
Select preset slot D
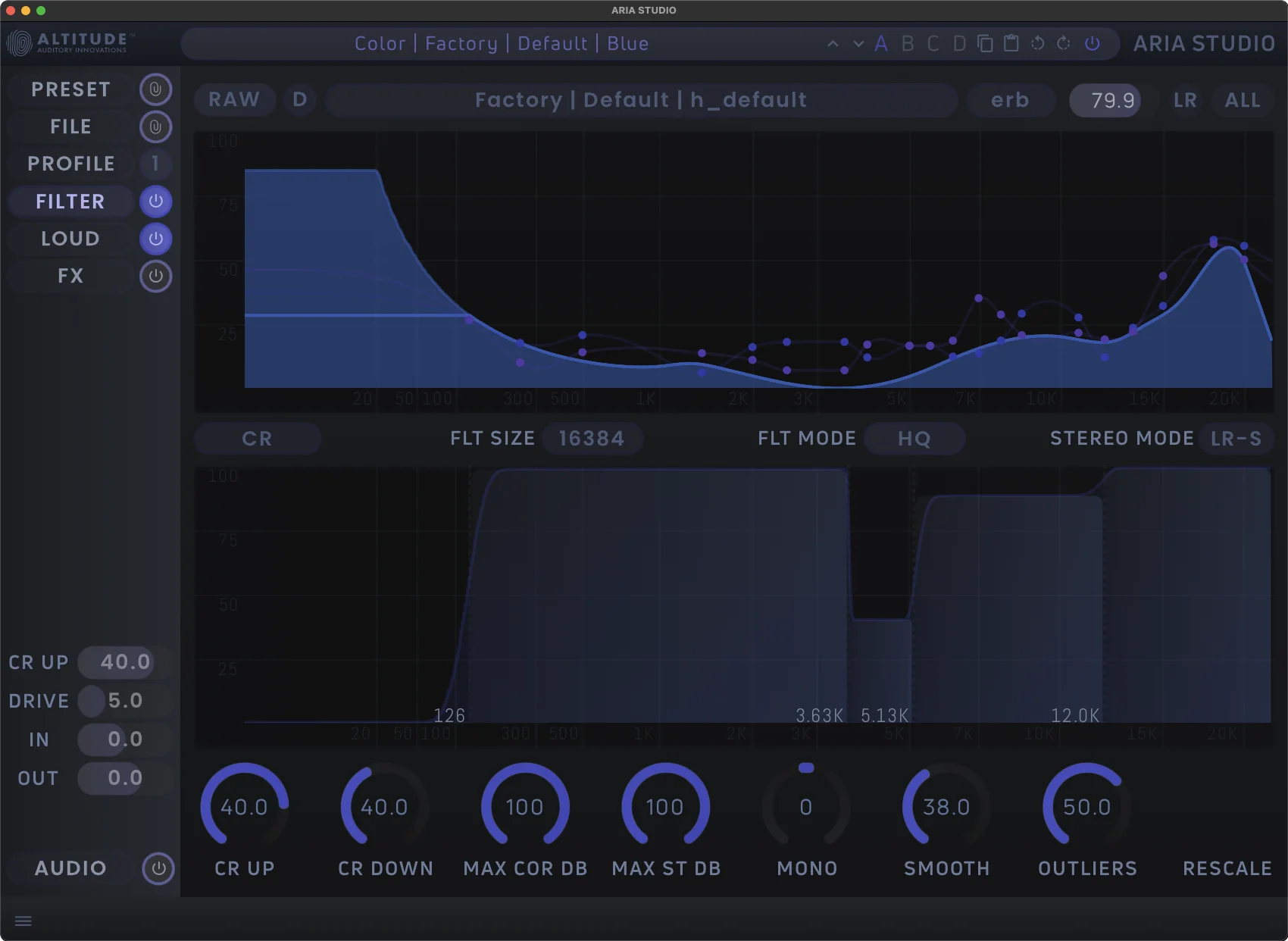pos(958,44)
